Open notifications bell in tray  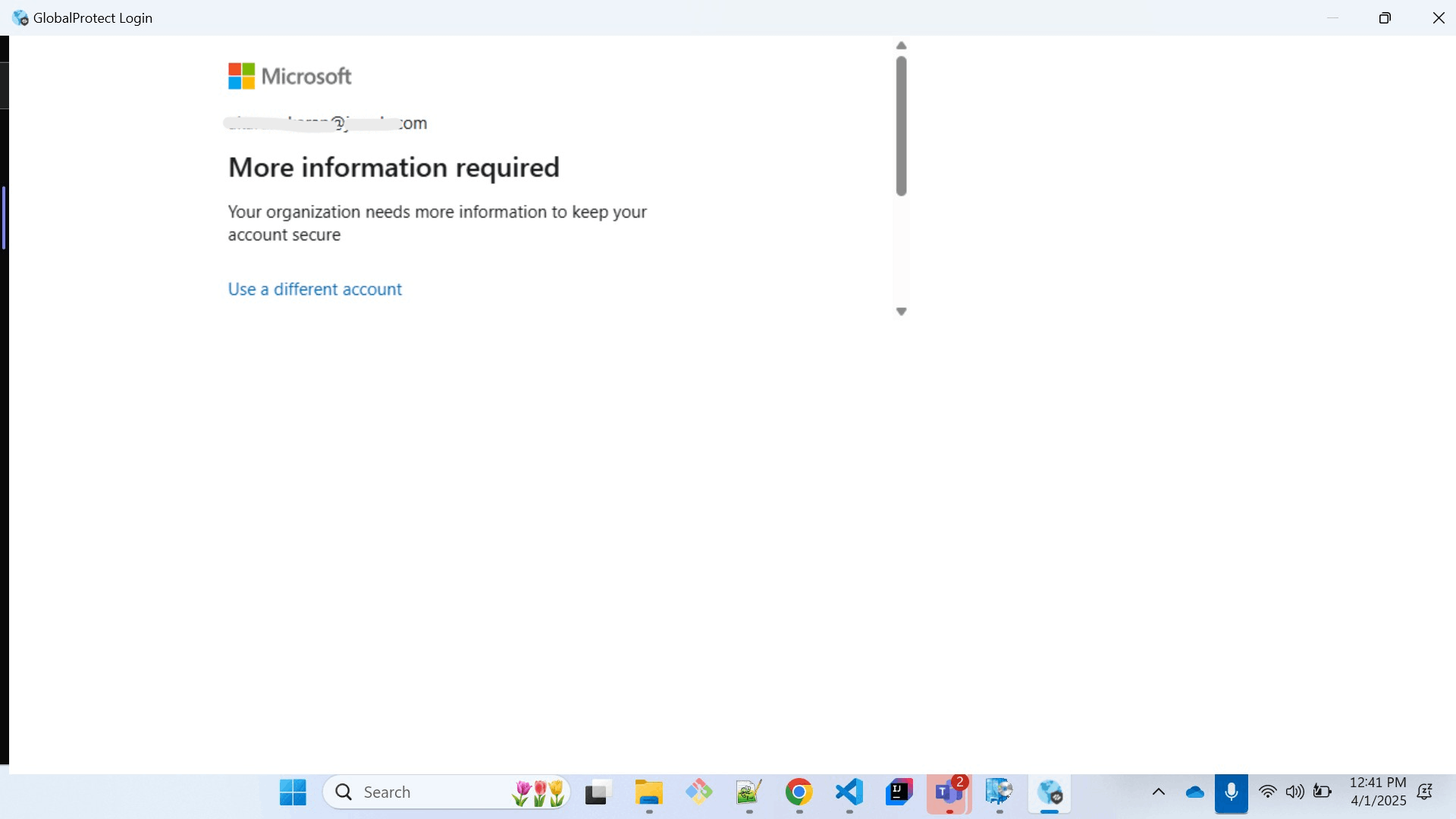[x=1424, y=792]
